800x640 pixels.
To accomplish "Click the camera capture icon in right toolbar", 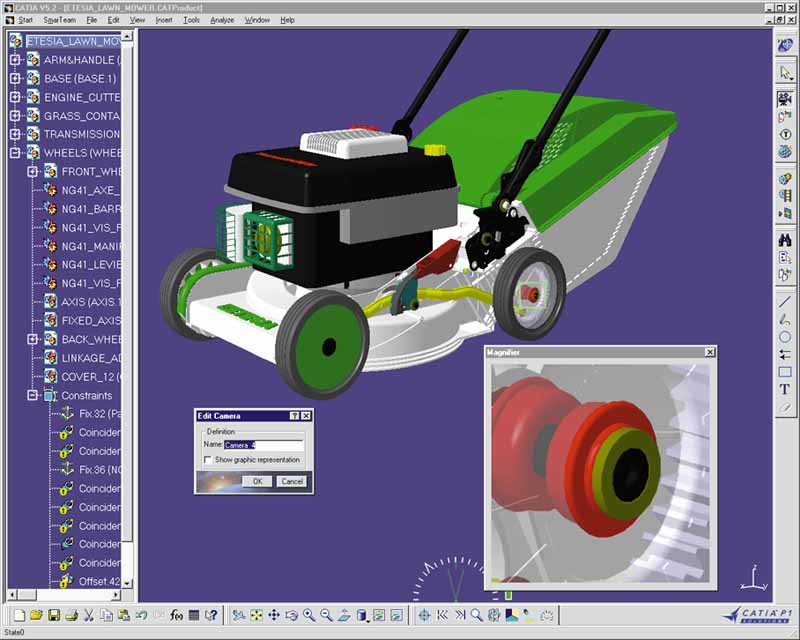I will coord(785,98).
